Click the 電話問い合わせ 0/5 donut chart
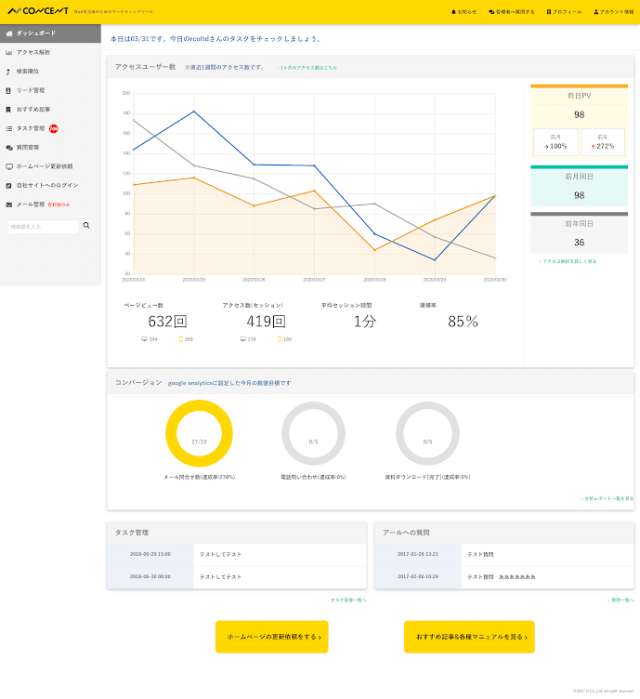The height and width of the screenshot is (699, 640). pyautogui.click(x=313, y=433)
